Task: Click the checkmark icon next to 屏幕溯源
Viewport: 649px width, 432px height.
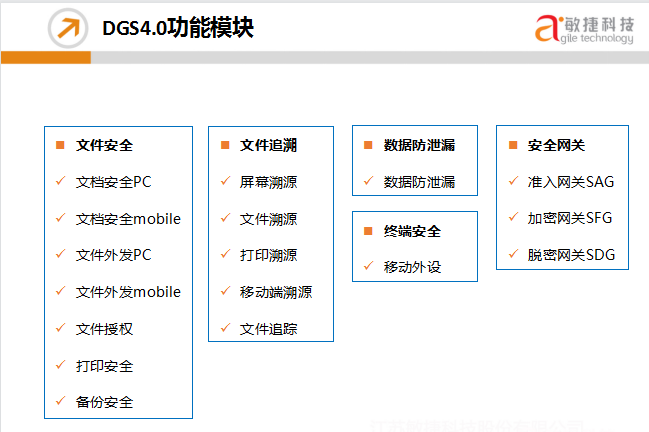Action: tap(224, 182)
